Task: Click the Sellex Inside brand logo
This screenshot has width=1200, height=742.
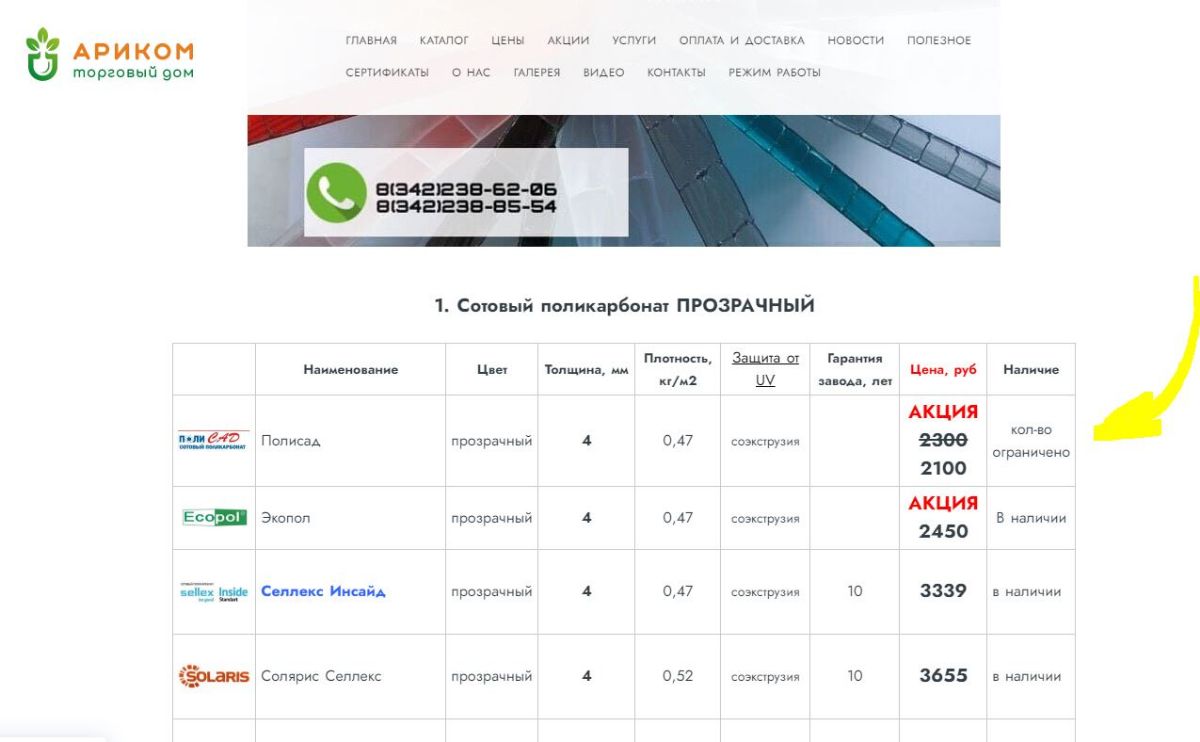Action: coord(214,592)
